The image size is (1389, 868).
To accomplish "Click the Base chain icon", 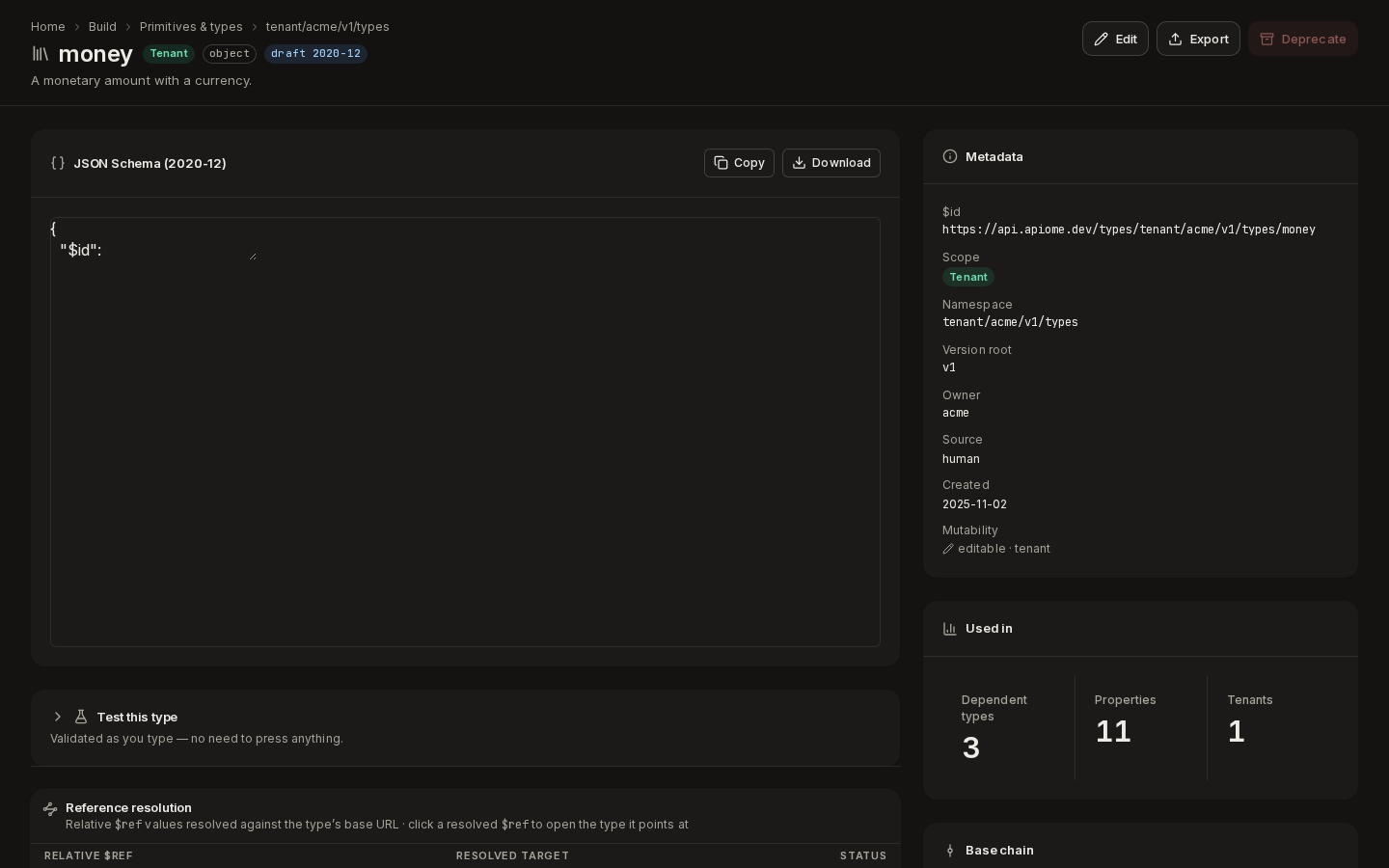I will click(950, 851).
